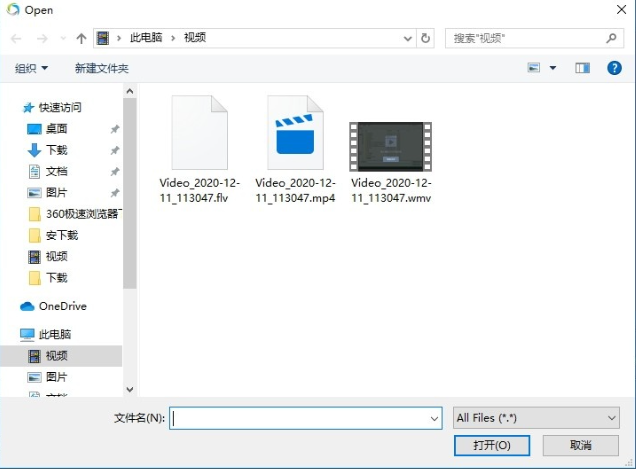Select 此电脑 in the navigation pane
The width and height of the screenshot is (636, 469).
coord(45,335)
